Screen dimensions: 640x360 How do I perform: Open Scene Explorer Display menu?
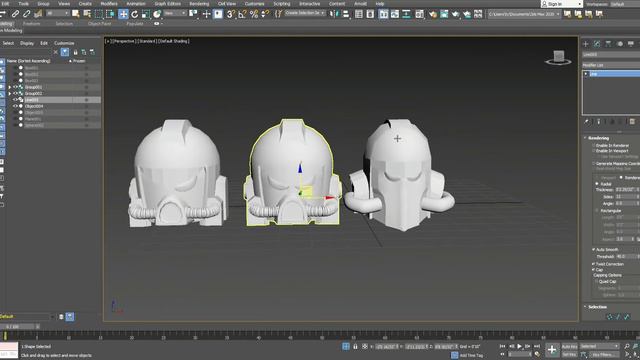point(27,43)
